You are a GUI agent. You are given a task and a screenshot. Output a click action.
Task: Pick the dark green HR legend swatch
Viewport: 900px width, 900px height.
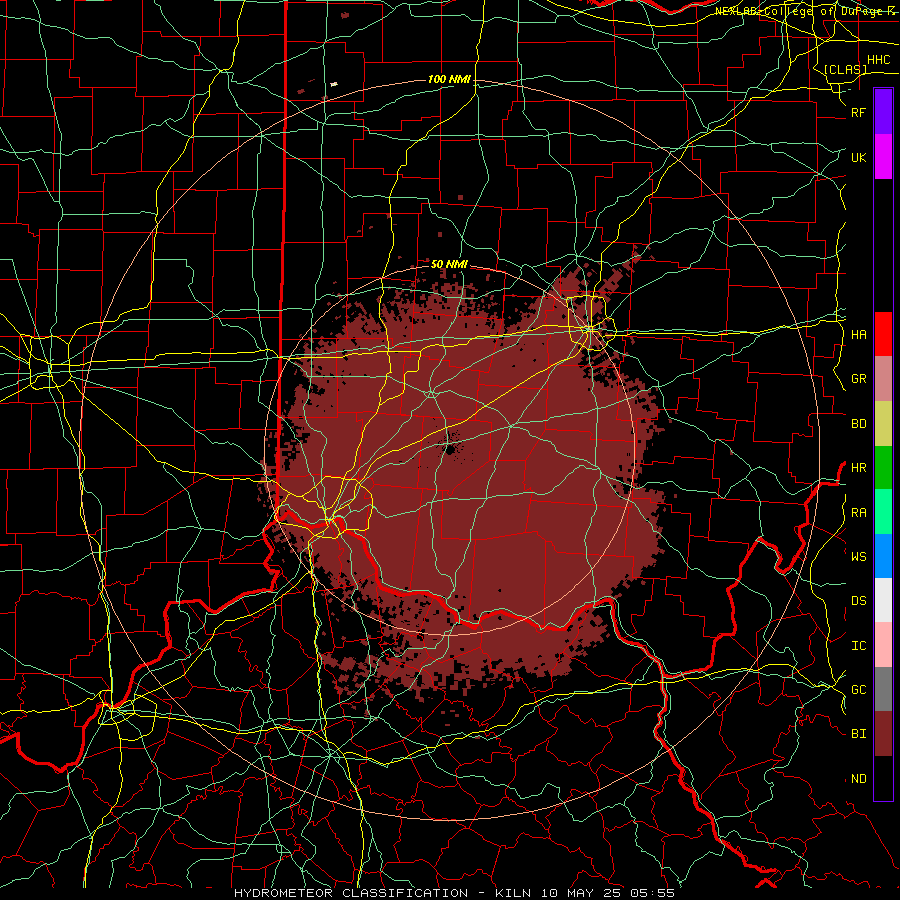pos(883,468)
